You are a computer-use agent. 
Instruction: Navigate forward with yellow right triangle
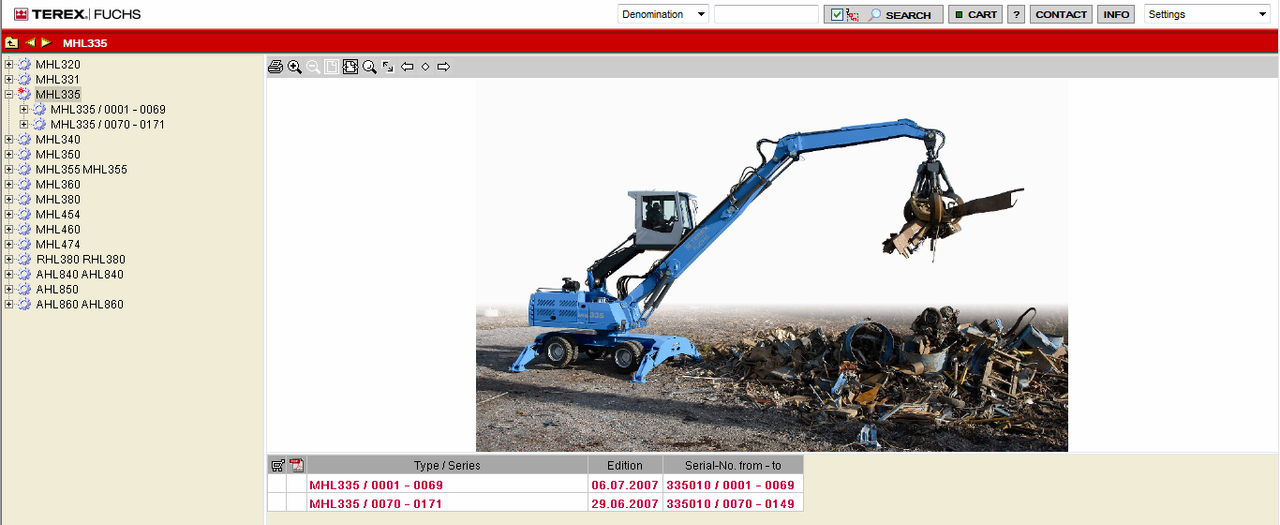(45, 43)
